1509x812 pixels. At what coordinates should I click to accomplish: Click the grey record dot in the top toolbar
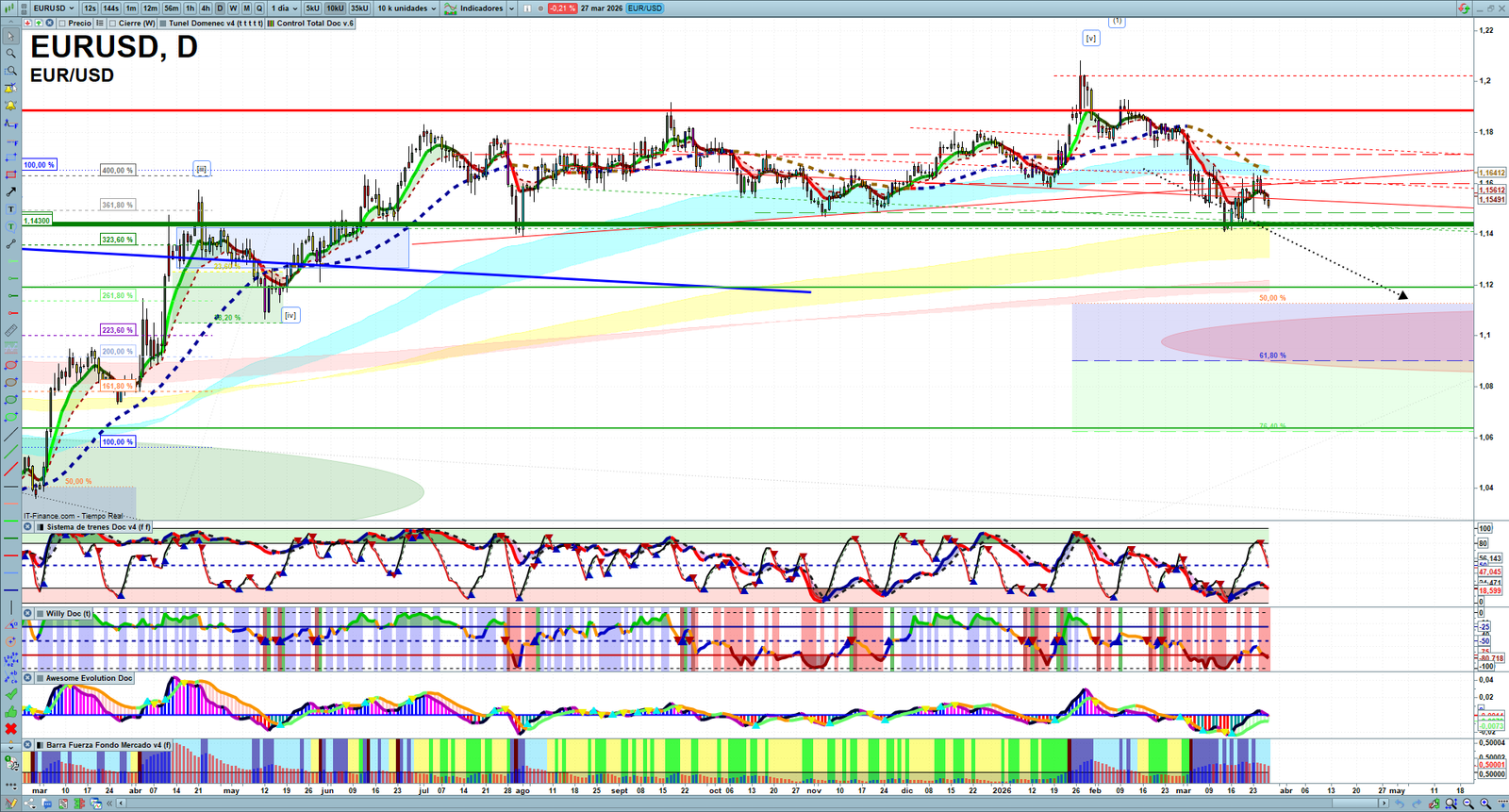point(539,8)
